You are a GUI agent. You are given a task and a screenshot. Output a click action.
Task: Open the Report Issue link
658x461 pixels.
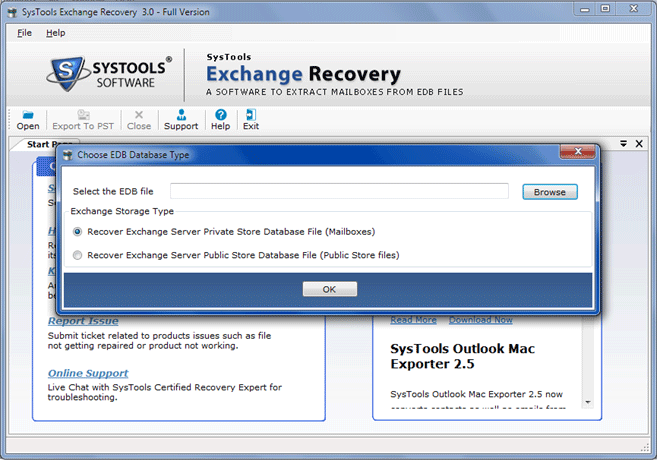pyautogui.click(x=83, y=321)
